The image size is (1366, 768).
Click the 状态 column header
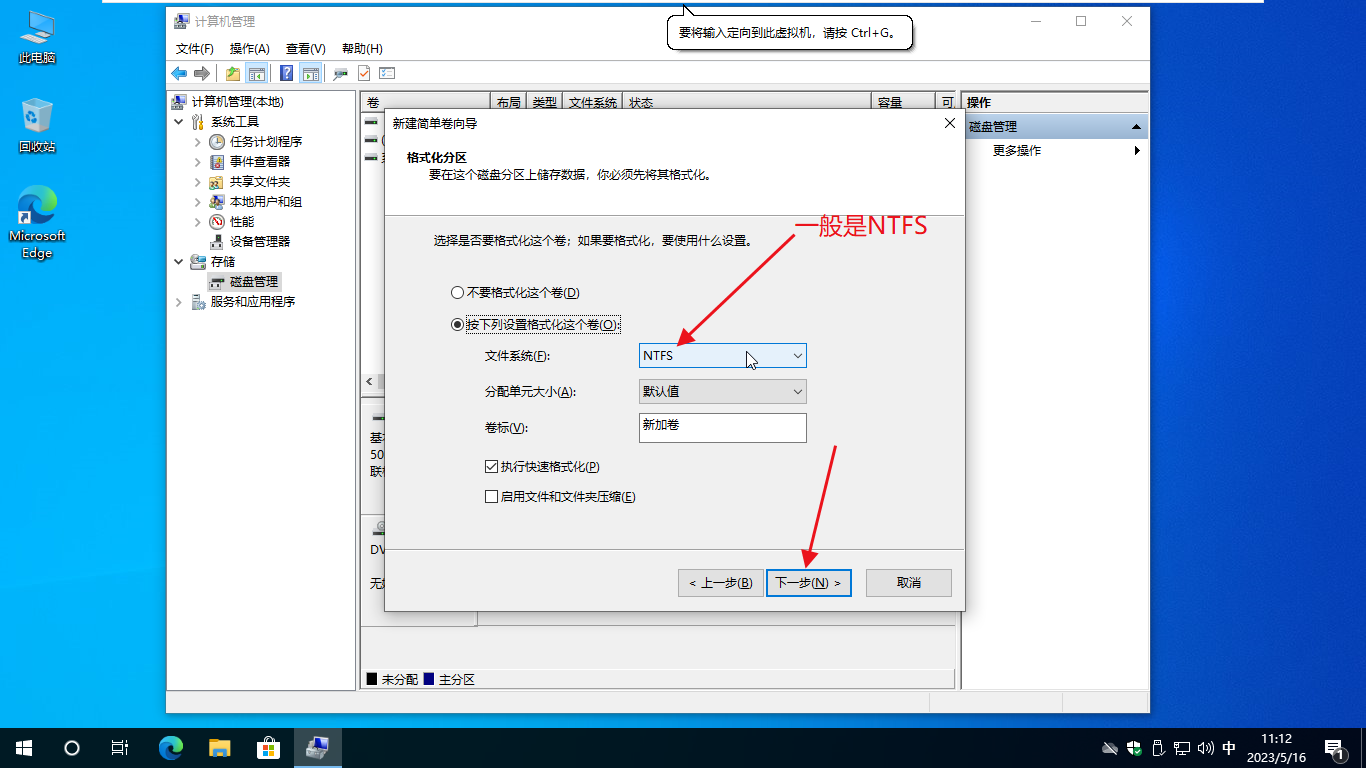click(x=747, y=102)
